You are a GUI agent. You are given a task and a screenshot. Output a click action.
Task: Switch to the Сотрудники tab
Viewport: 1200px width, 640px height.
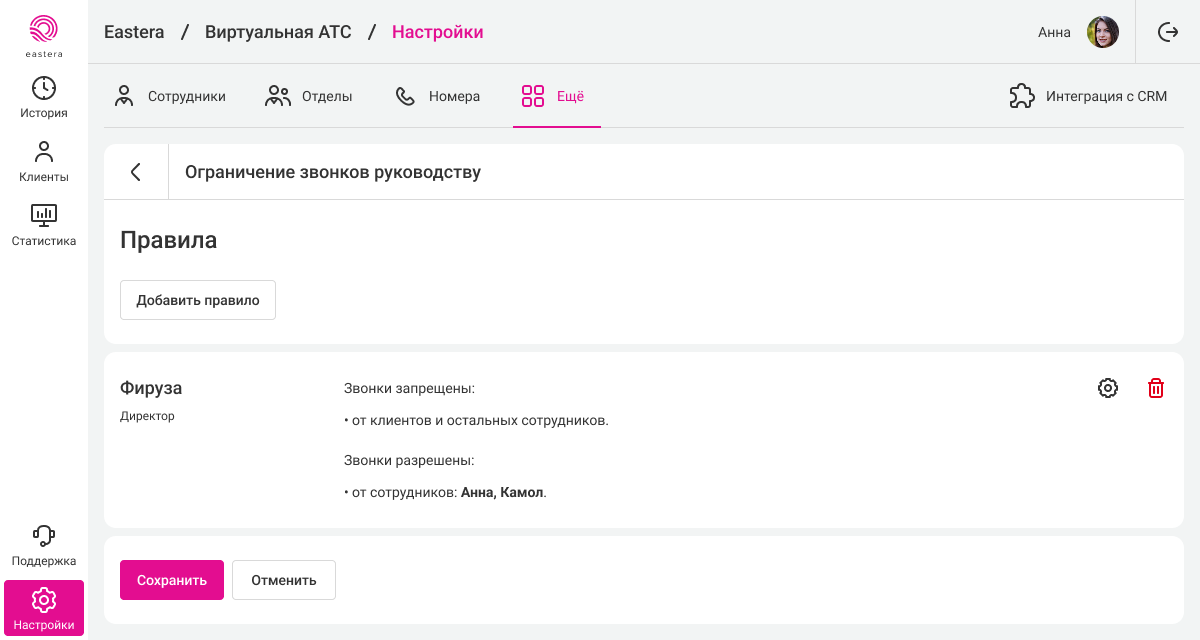(x=170, y=97)
